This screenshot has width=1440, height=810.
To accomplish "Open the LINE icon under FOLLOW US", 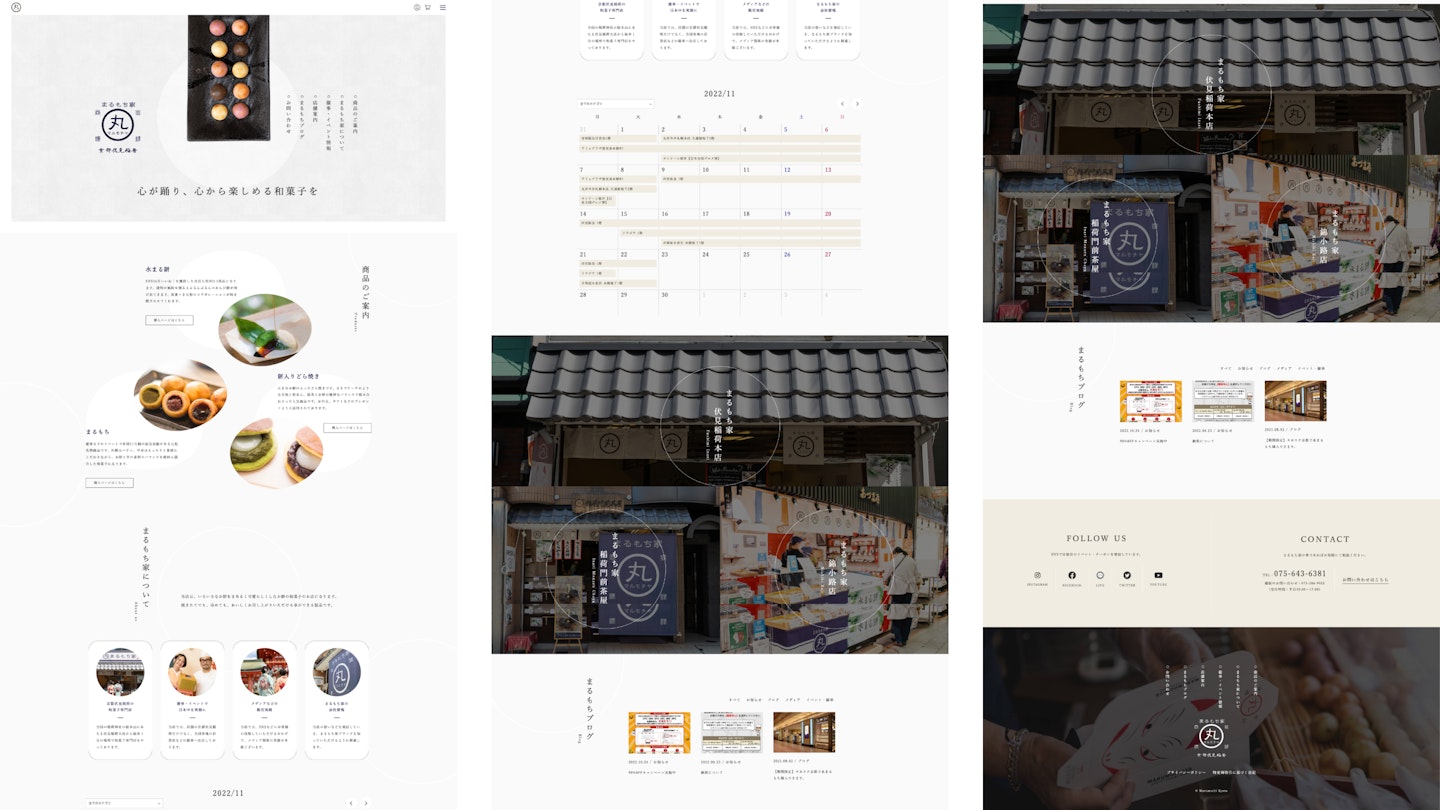I will (1100, 575).
